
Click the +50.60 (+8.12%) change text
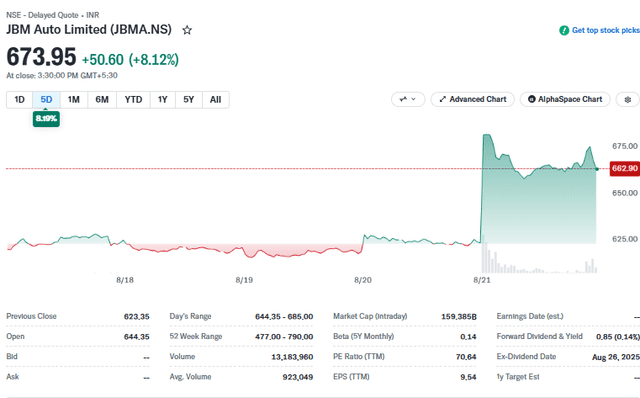click(x=131, y=60)
